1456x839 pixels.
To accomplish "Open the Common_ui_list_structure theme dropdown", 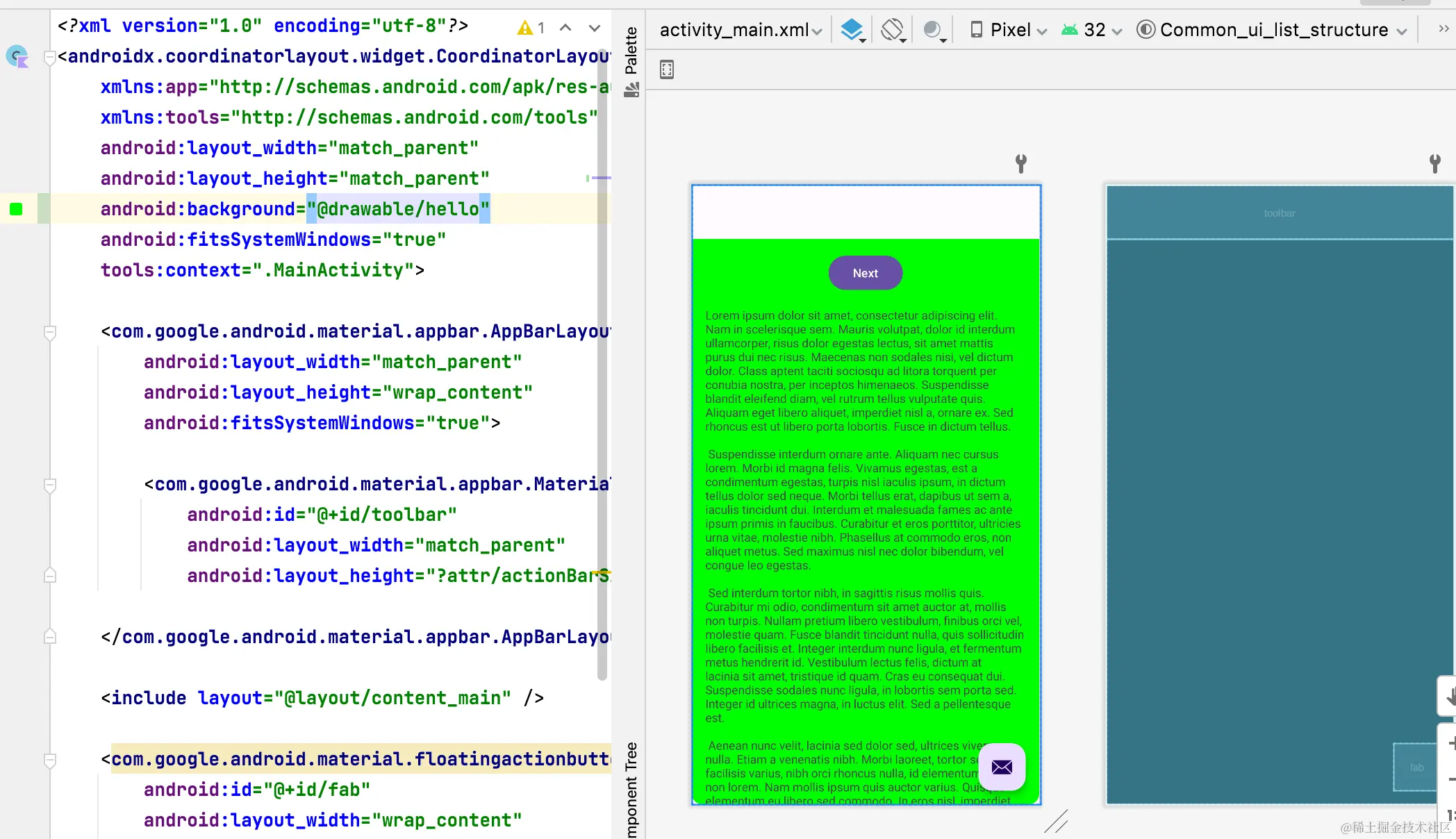I will [x=1273, y=30].
